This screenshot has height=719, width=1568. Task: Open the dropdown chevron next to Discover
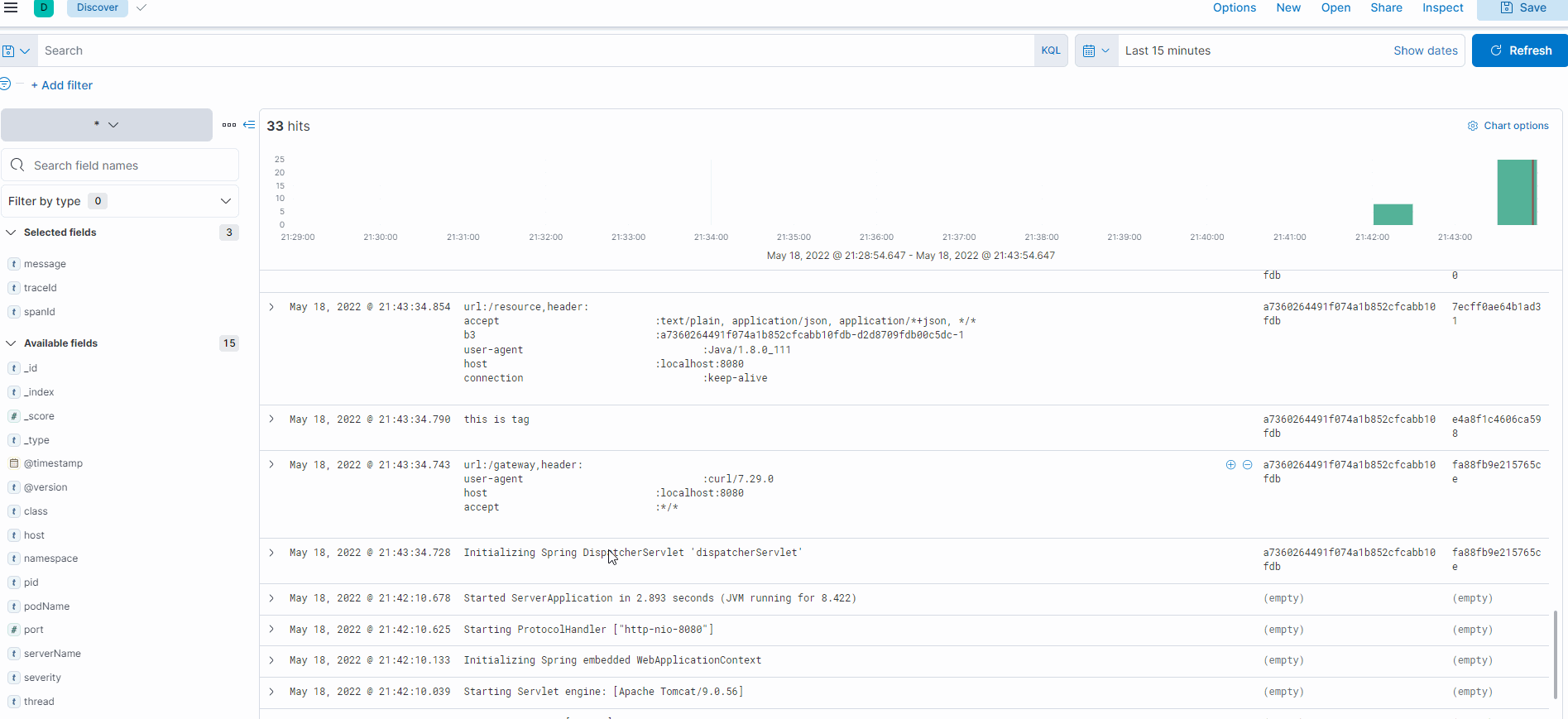coord(141,7)
